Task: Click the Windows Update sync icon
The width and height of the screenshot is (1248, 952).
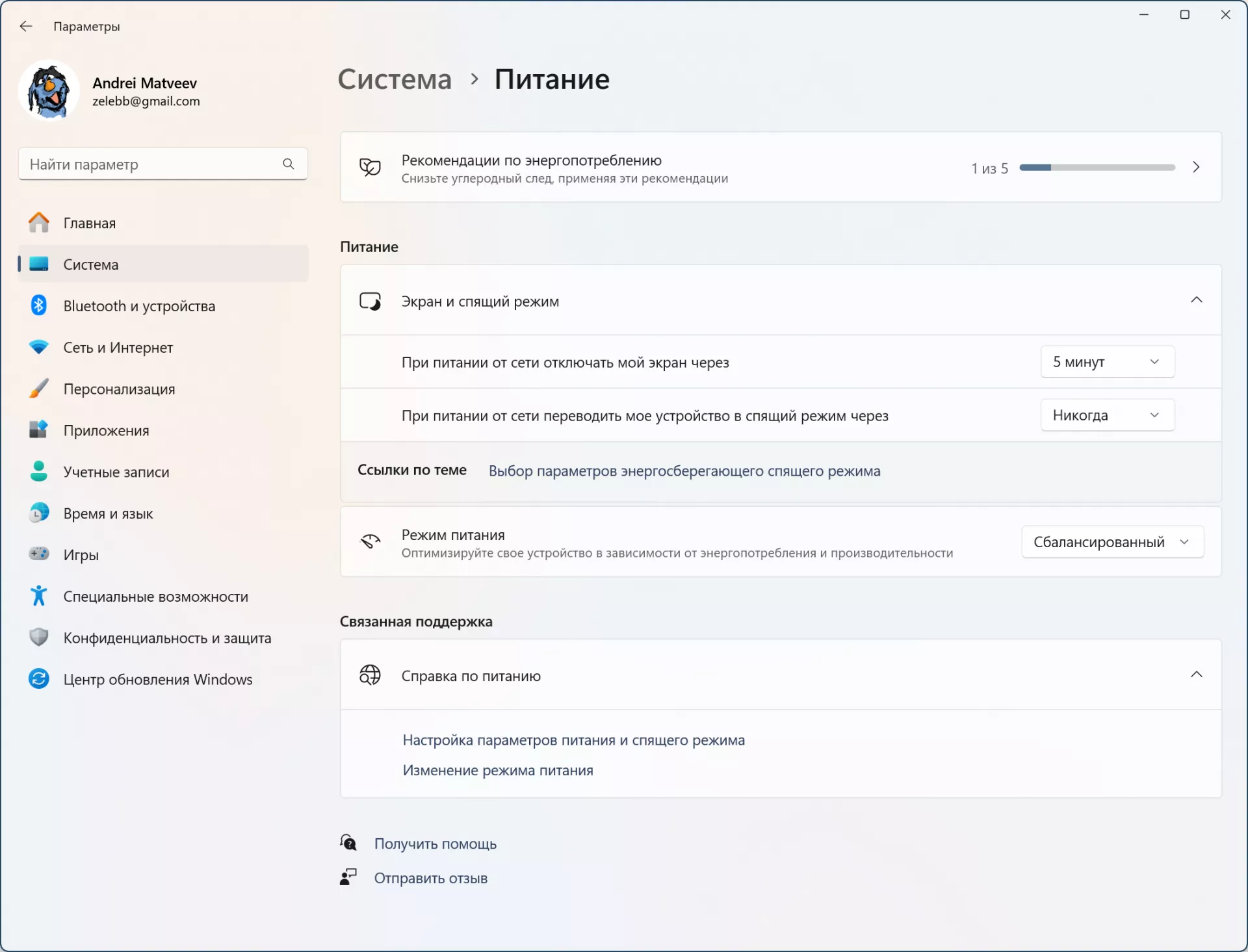Action: point(39,678)
